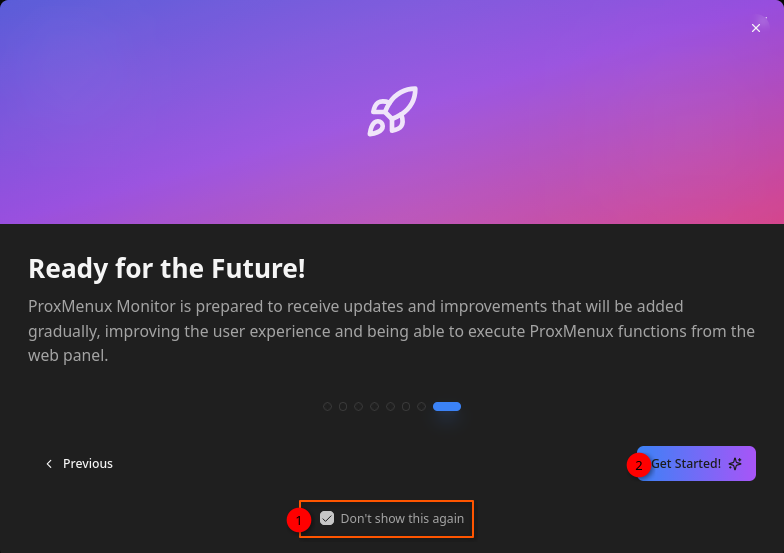
Task: Switch to the fifth pagination dot
Action: click(x=390, y=407)
